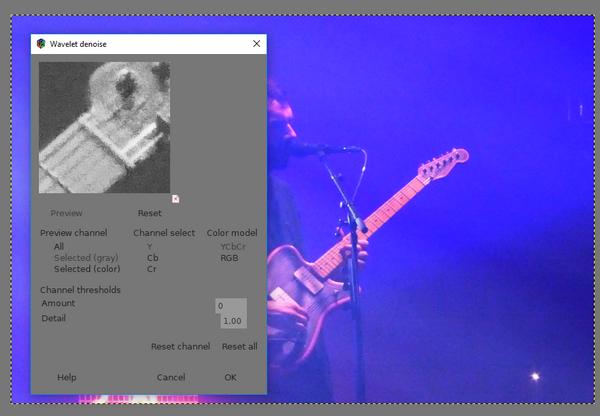The image size is (600, 416).
Task: Select the All preview channel option
Action: point(59,246)
